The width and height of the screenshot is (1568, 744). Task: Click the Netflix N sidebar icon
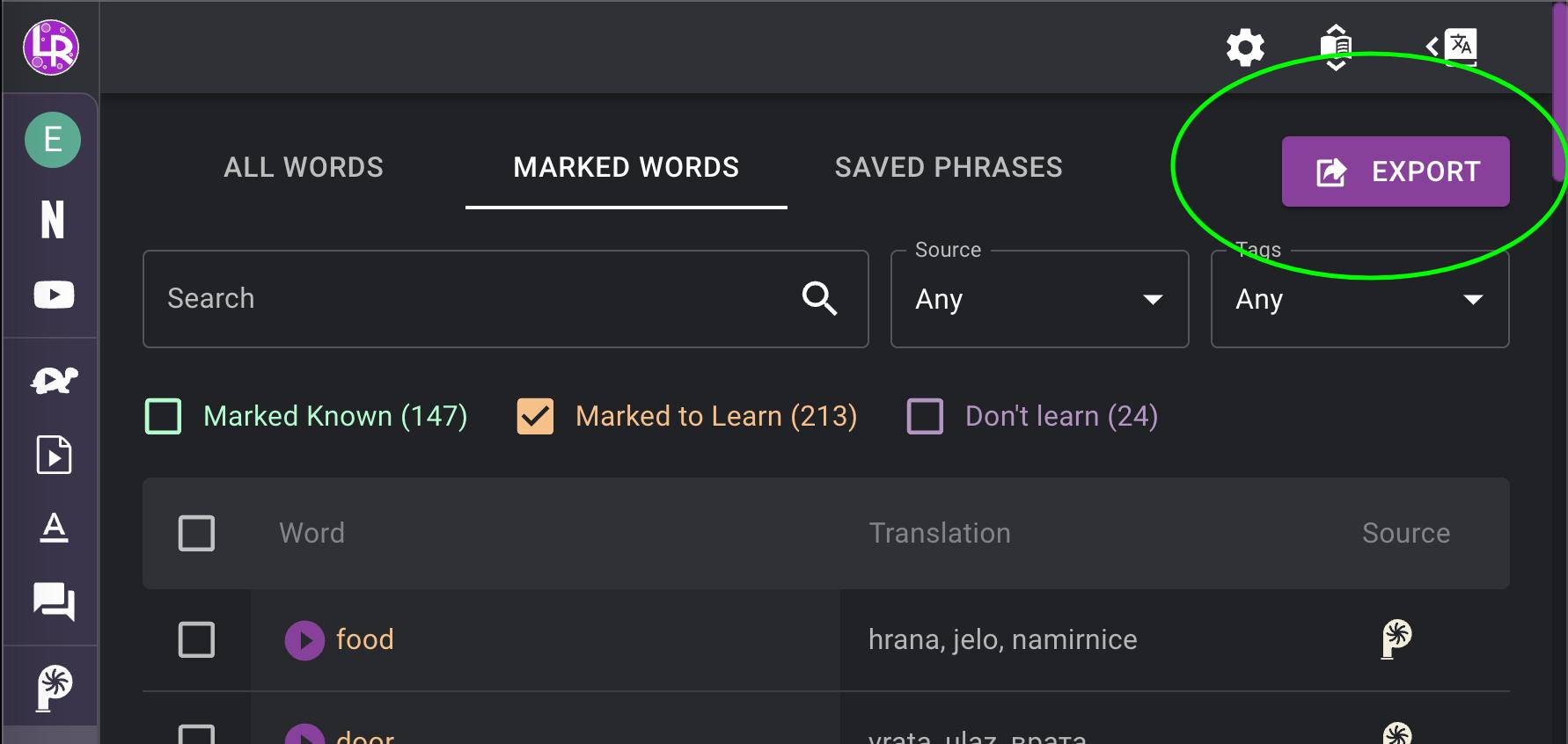[x=53, y=219]
